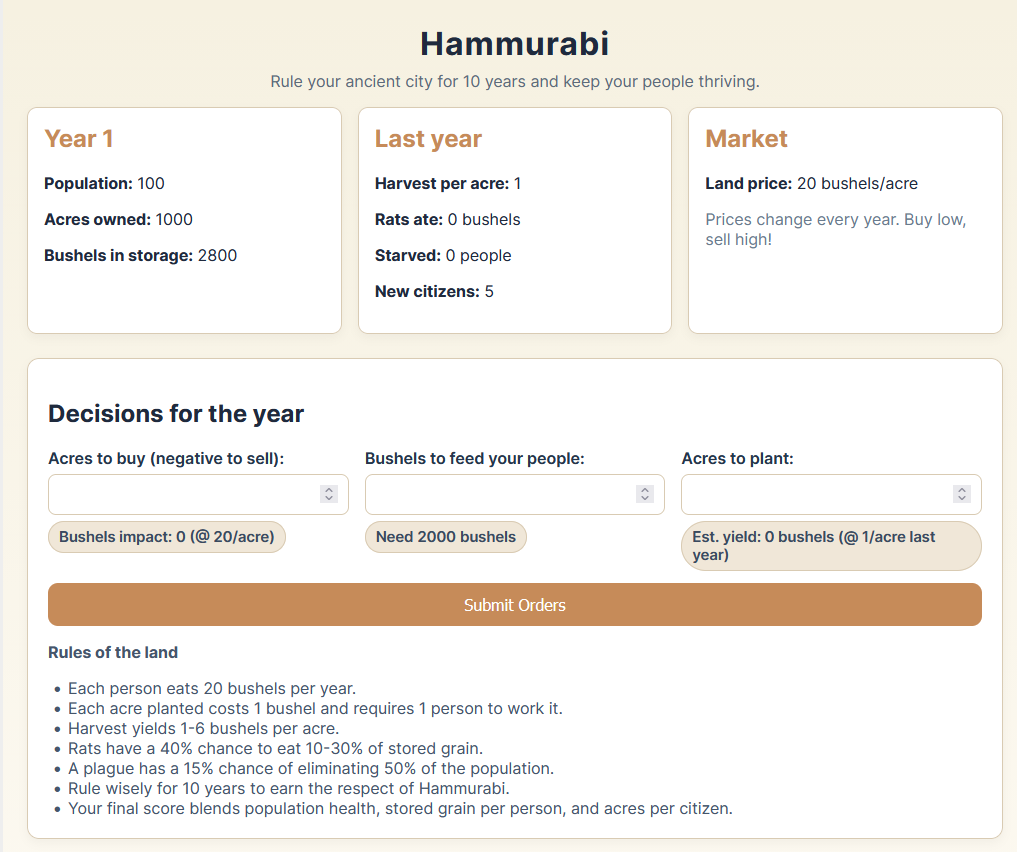Click the "Bushels to feed your people" label
This screenshot has width=1017, height=852.
[x=474, y=458]
